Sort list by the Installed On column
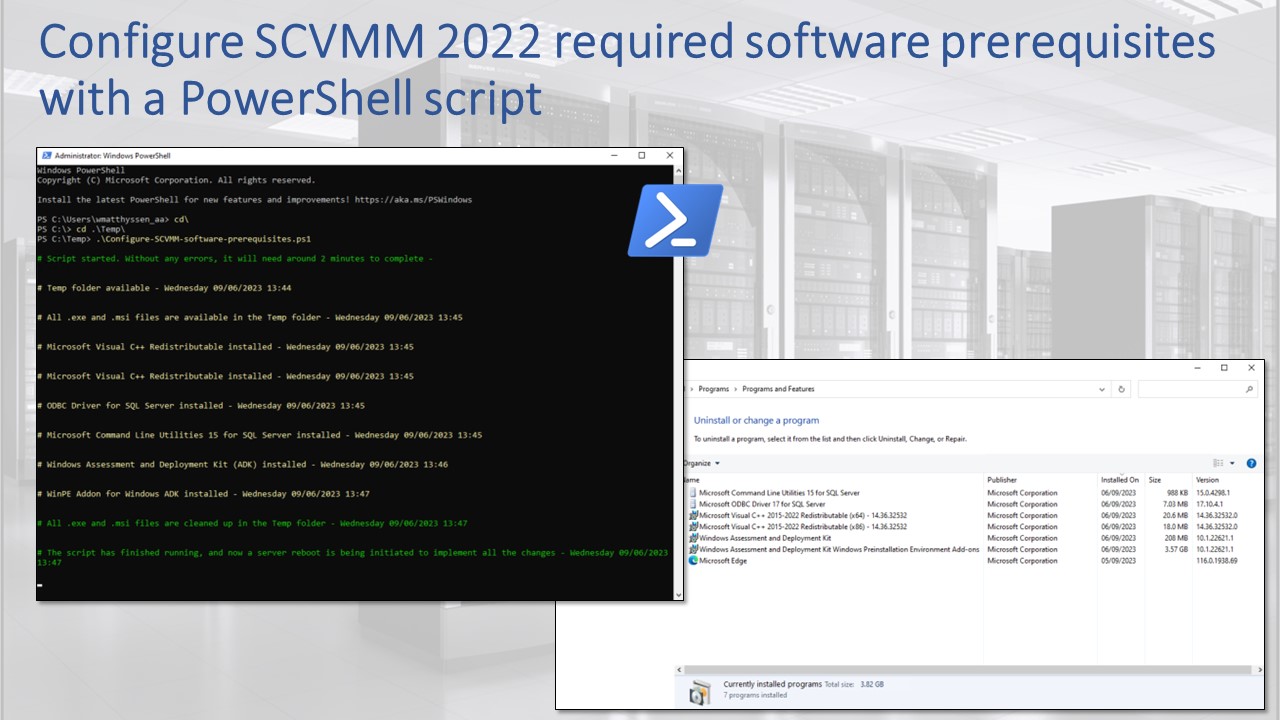The width and height of the screenshot is (1280, 720). pos(1119,480)
